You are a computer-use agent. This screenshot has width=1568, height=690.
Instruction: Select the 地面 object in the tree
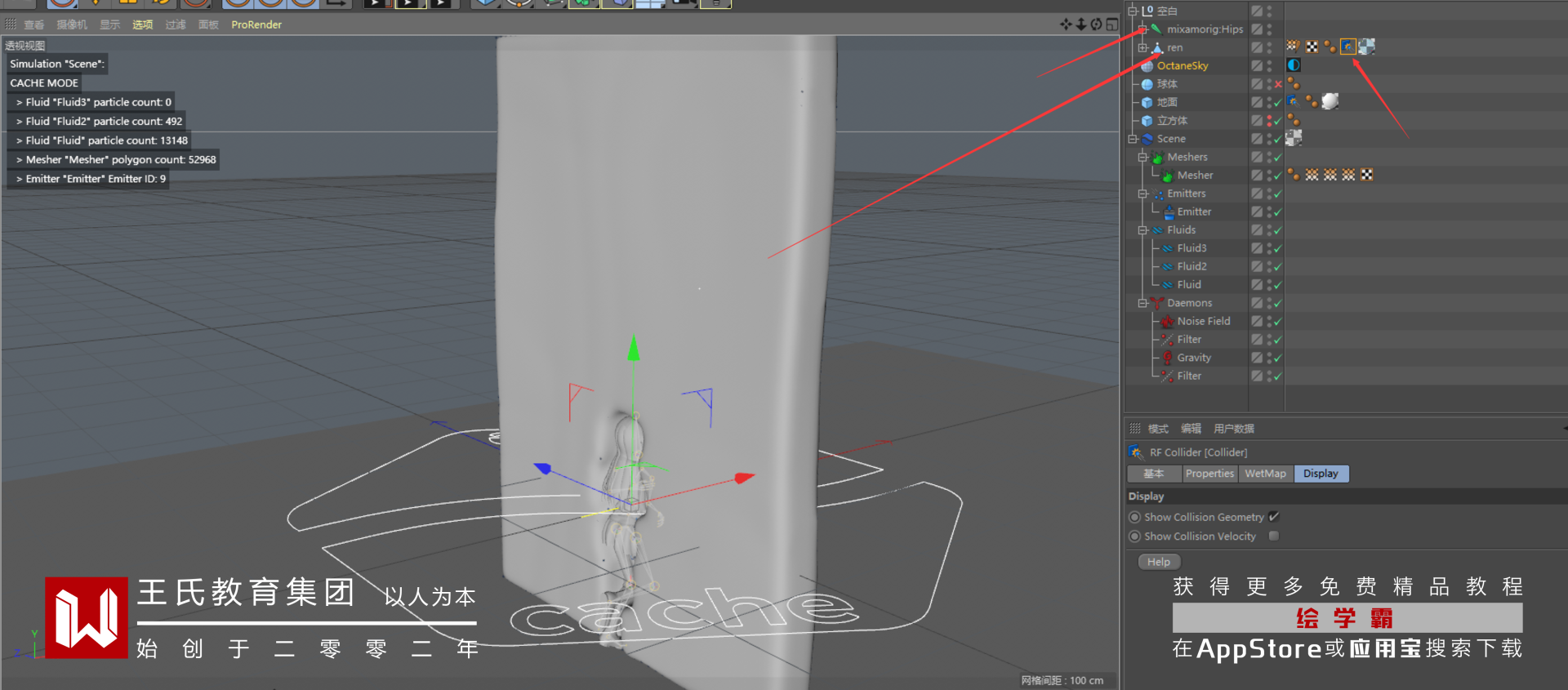tap(1167, 102)
